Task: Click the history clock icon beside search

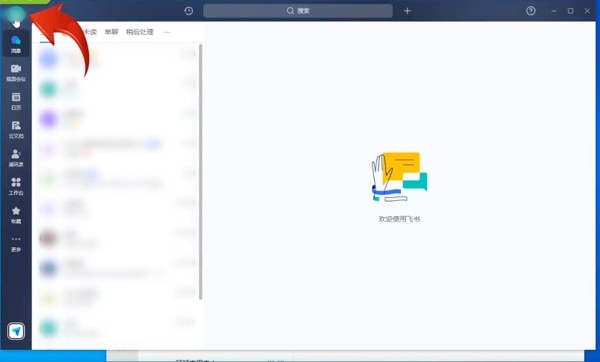Action: [x=189, y=11]
